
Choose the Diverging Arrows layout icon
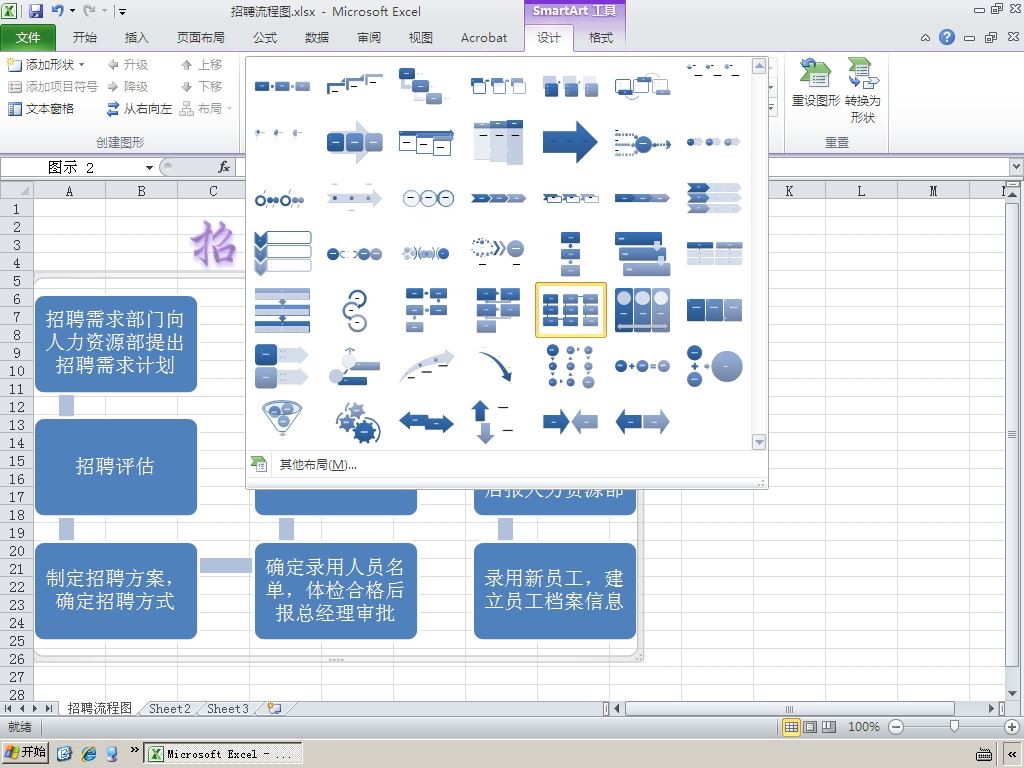642,421
